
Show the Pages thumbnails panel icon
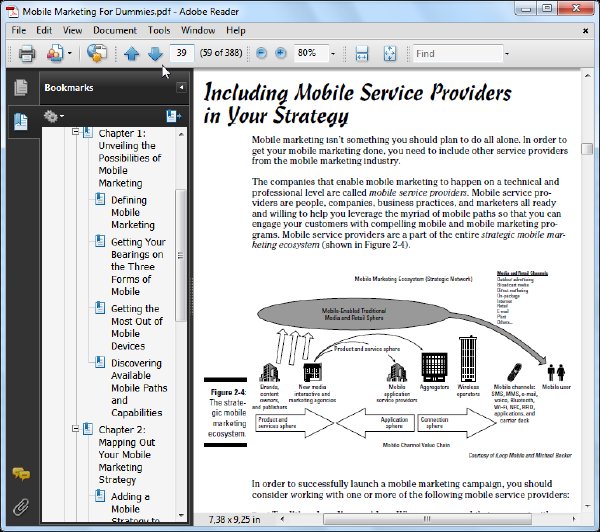click(x=21, y=87)
